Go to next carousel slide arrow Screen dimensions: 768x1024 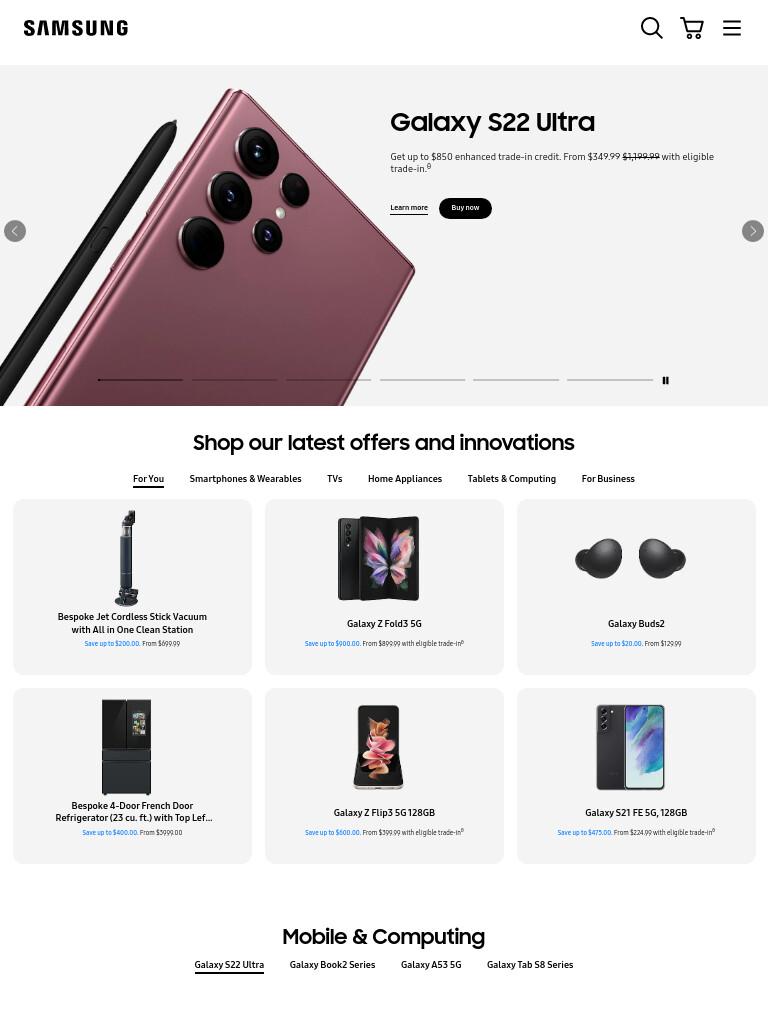click(752, 231)
